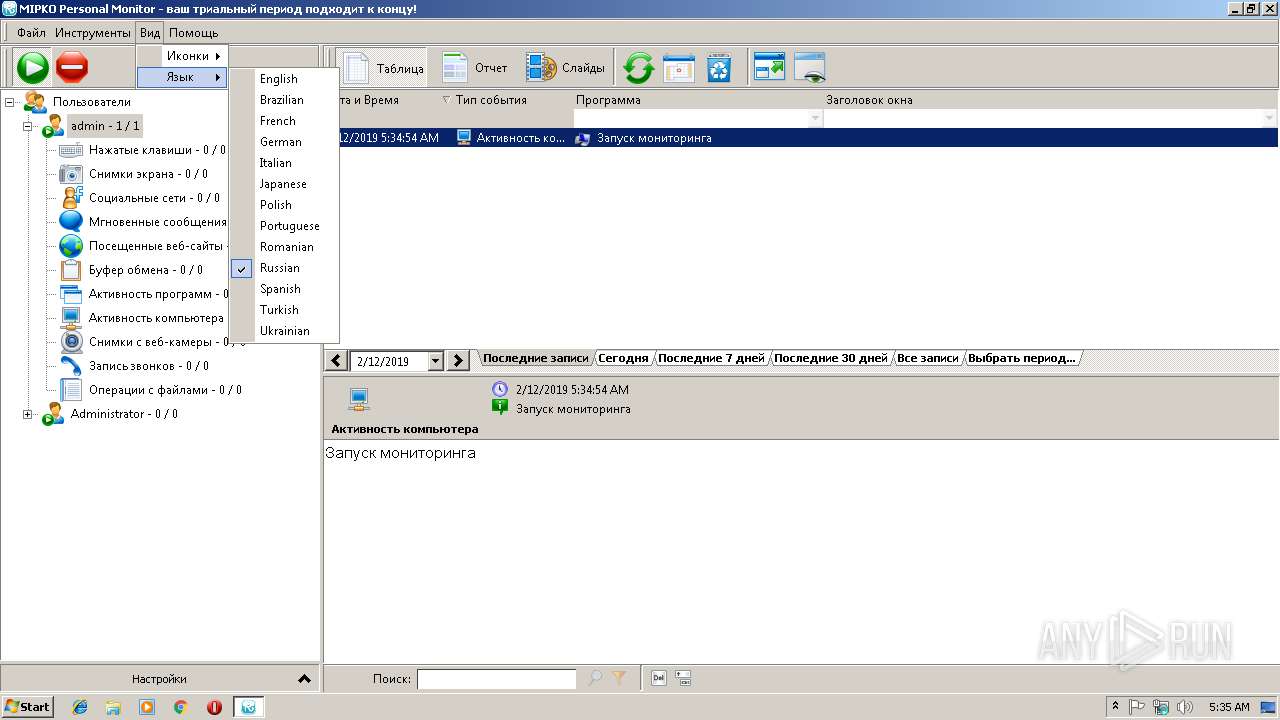Select Мгновенные сообщения item
The width and height of the screenshot is (1280, 720).
[x=157, y=222]
